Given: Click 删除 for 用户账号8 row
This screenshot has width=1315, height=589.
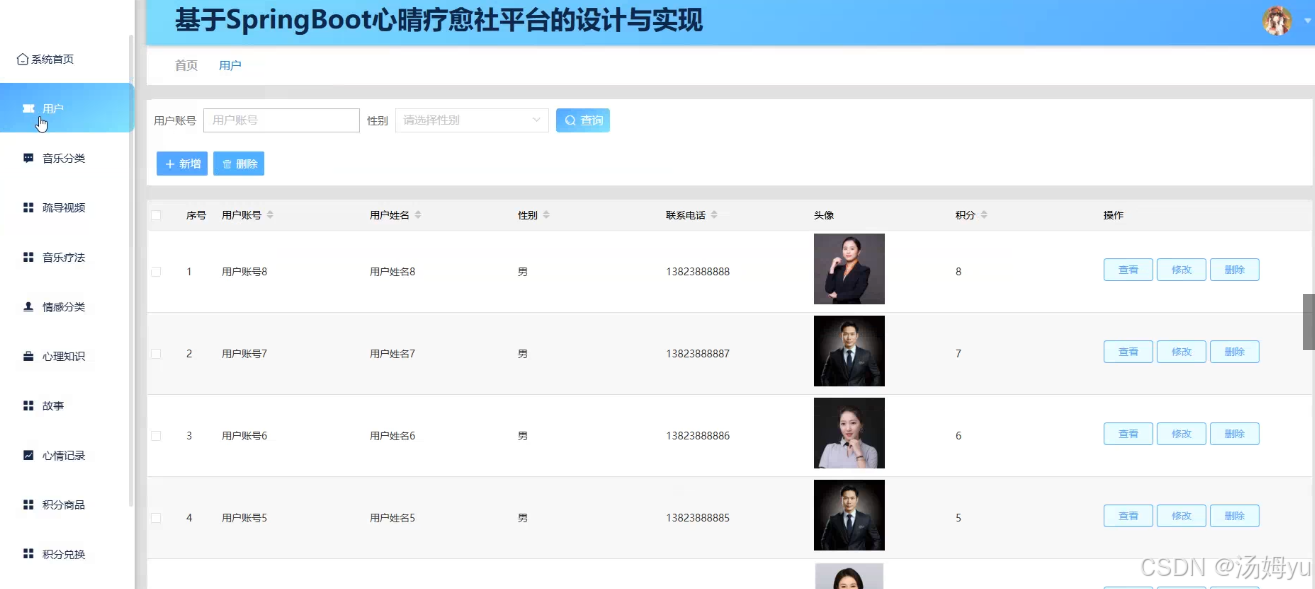Looking at the screenshot, I should click(1235, 270).
